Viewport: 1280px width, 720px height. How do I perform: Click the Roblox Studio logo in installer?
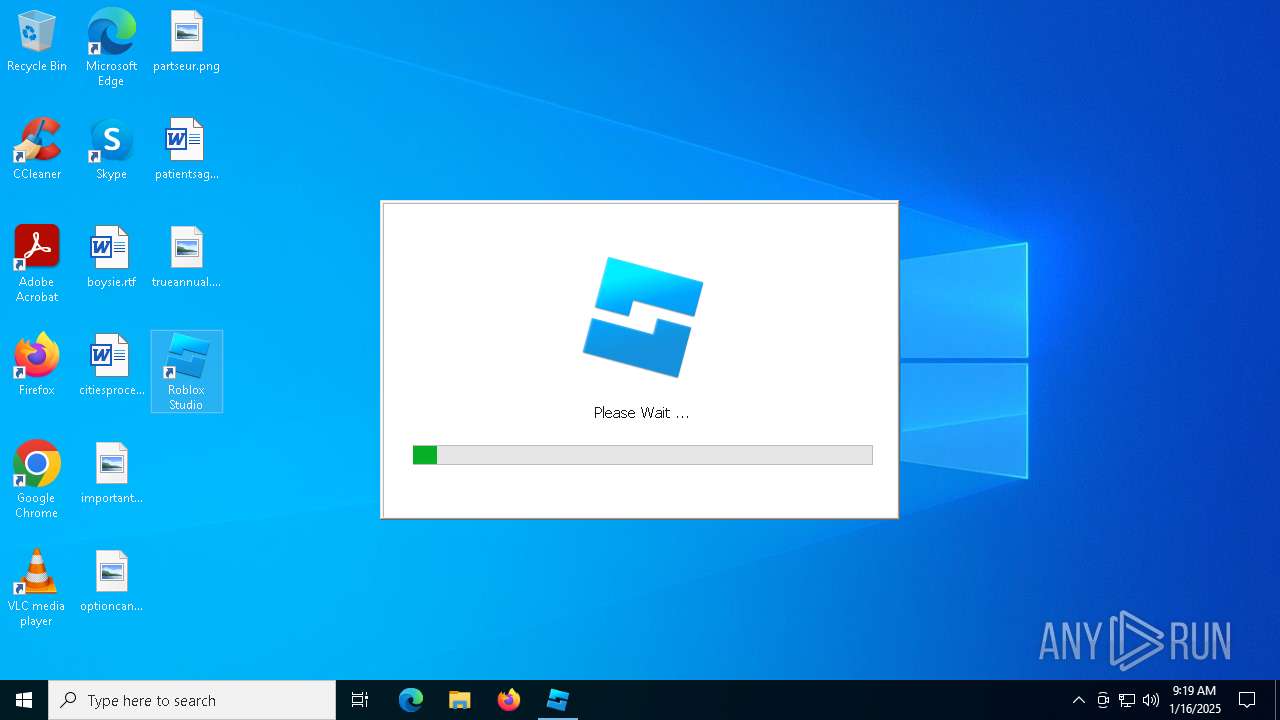(643, 316)
